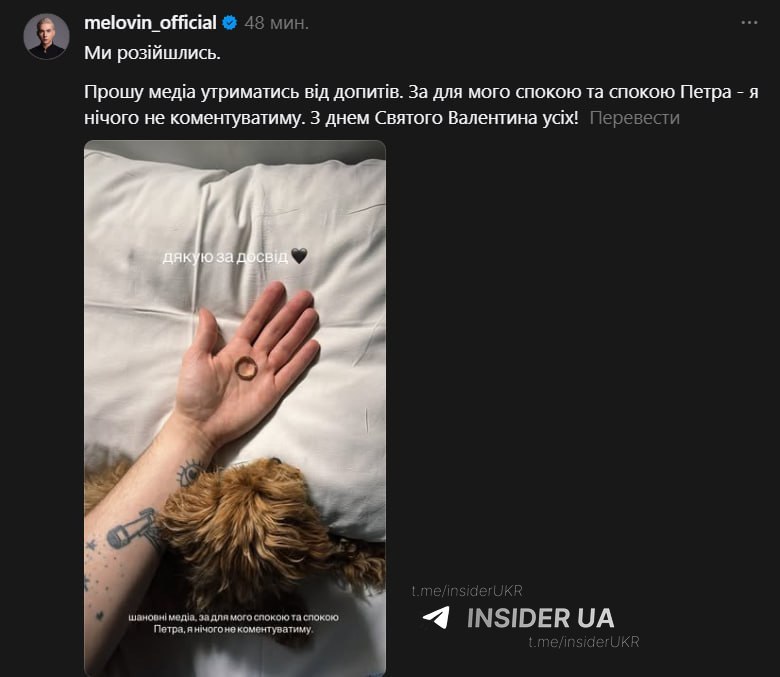Click the blue verified badge icon
Viewport: 780px width, 677px height.
229,23
